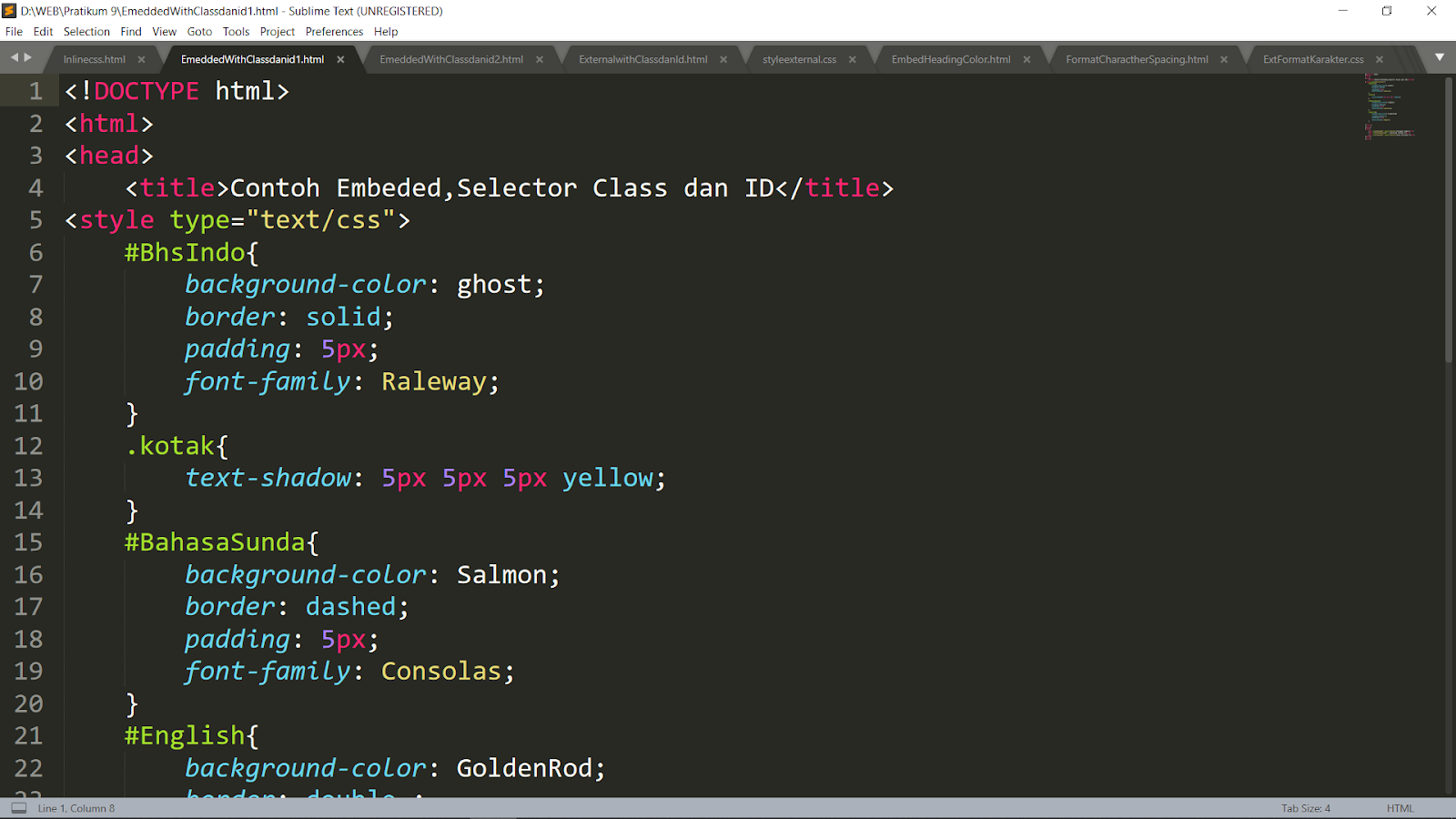Click the title text 'Contoh Embeded,Selector'
Viewport: 1456px width, 819px height.
coord(403,188)
